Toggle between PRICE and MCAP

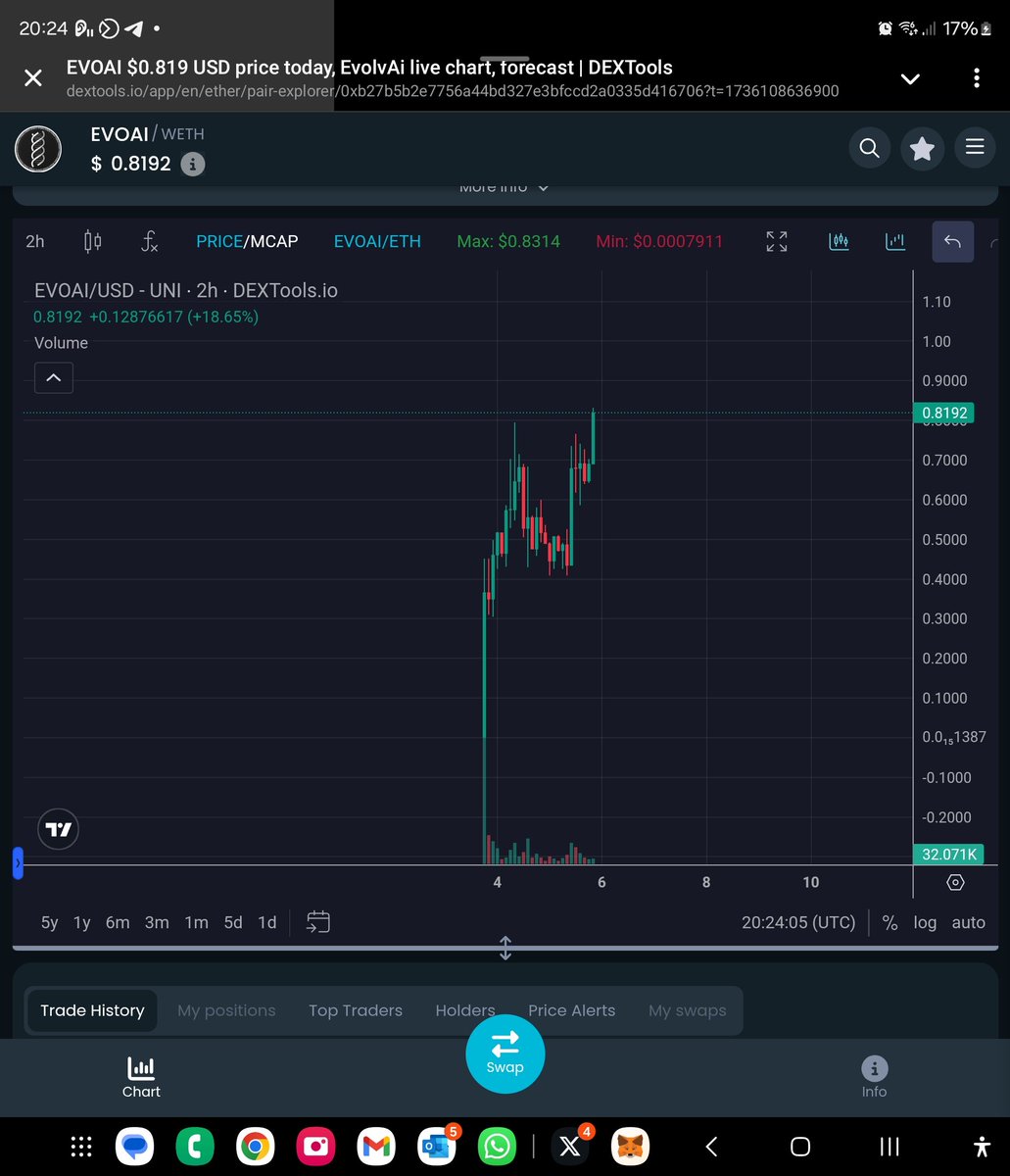pyautogui.click(x=247, y=241)
